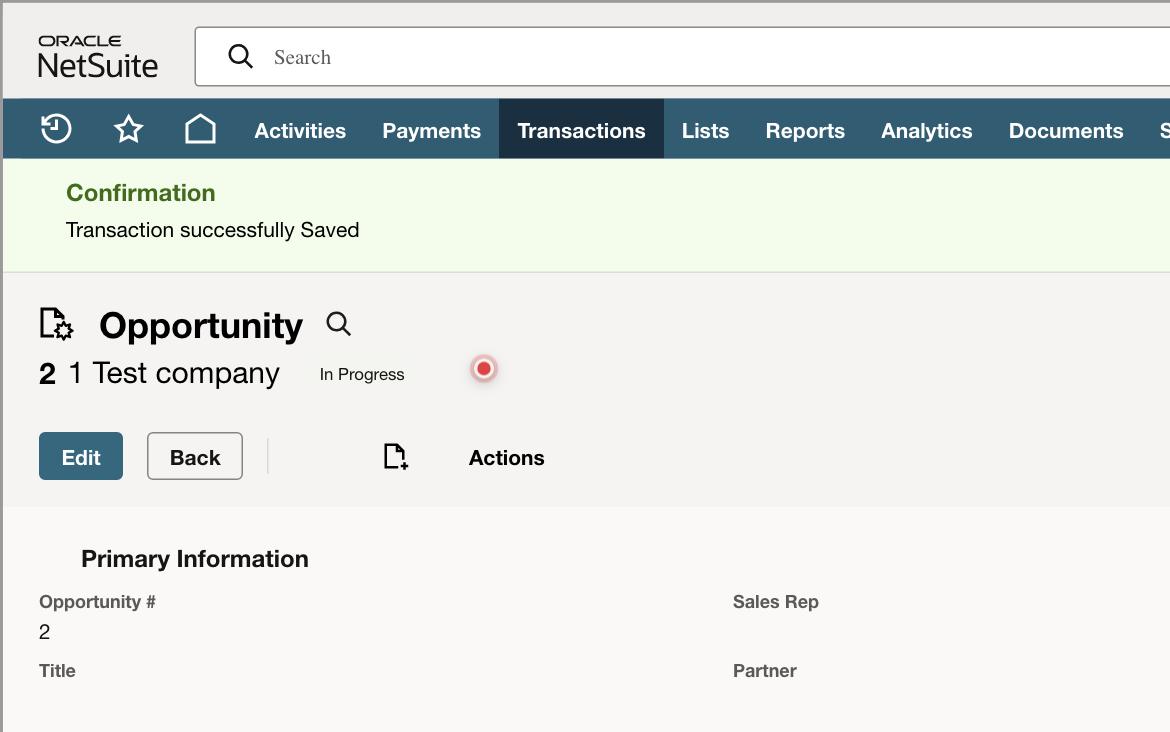The image size is (1170, 732).
Task: Click the red recording dot indicator
Action: [x=484, y=369]
